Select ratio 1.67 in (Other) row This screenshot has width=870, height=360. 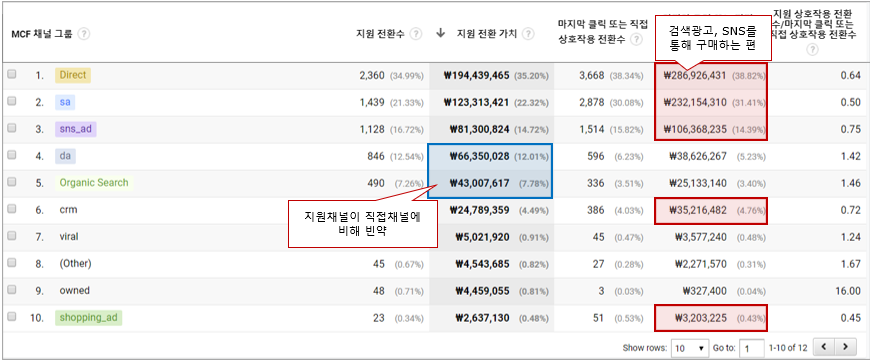(852, 263)
